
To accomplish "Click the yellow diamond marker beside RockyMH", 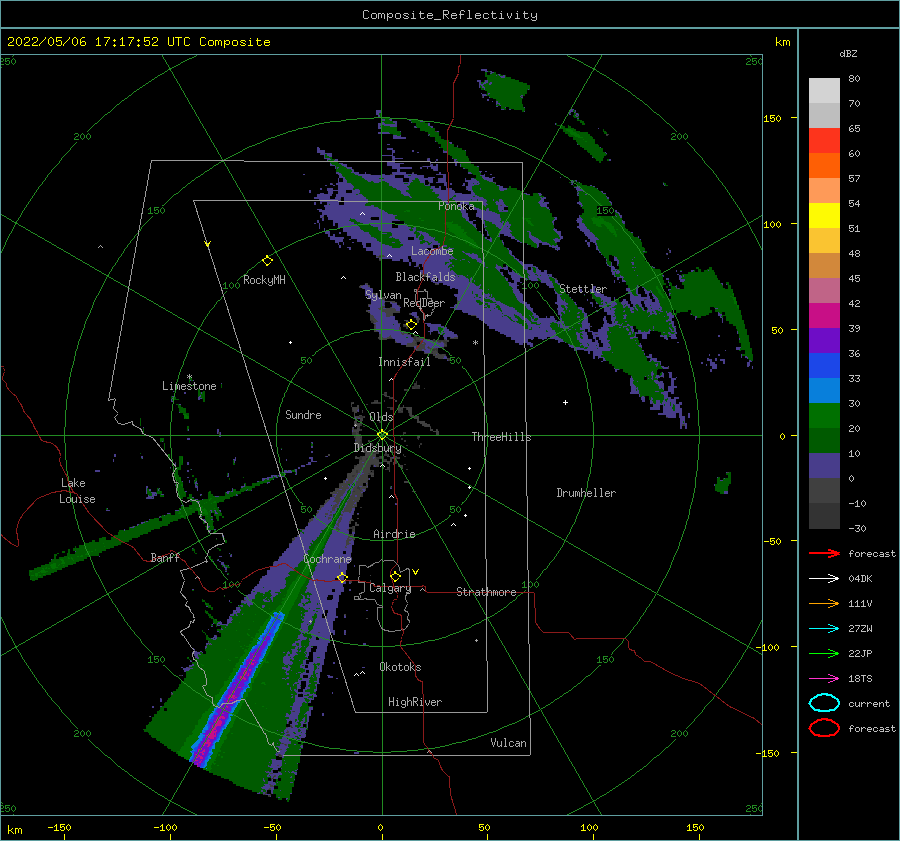I will [267, 261].
